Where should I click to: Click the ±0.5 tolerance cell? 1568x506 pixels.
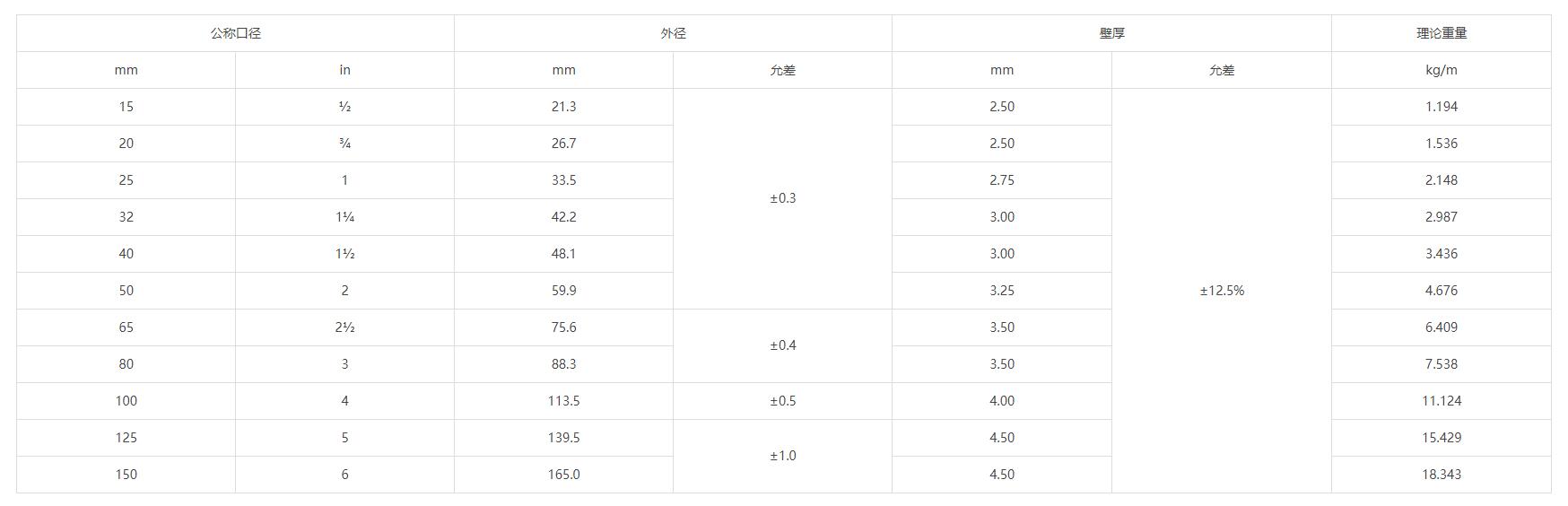[782, 401]
